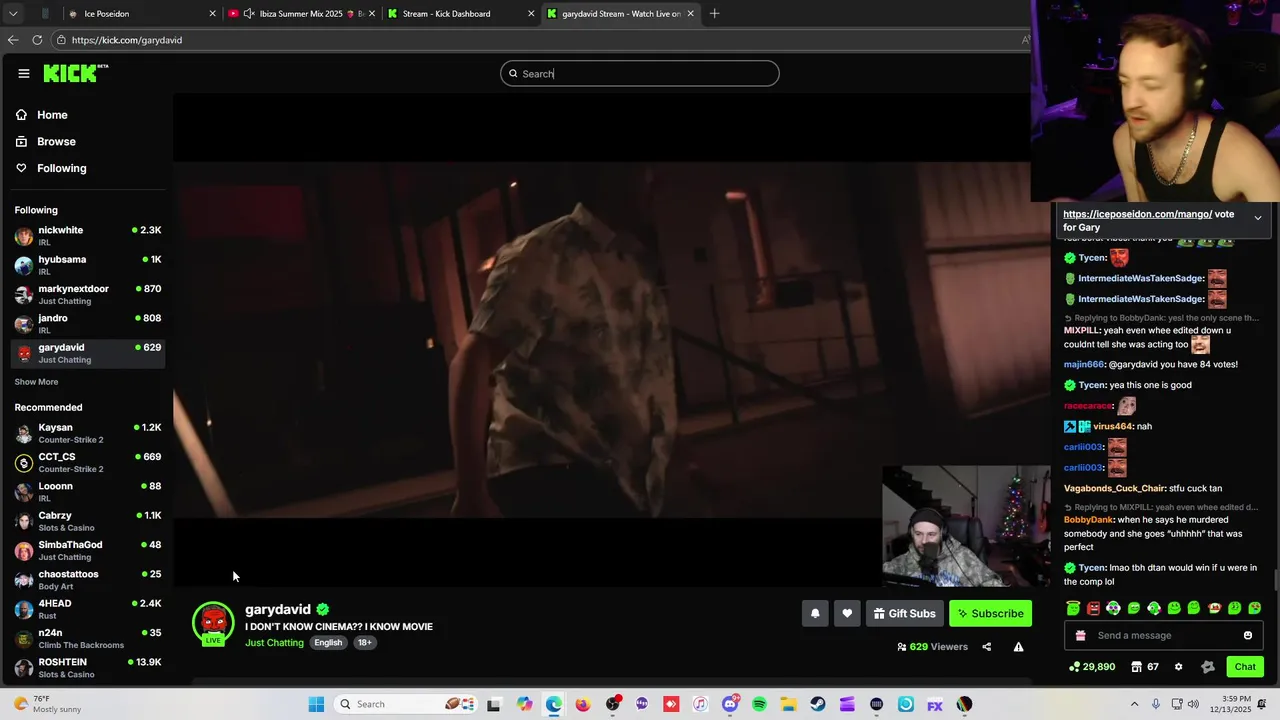Open recommended channel Cabrzy

click(x=88, y=521)
